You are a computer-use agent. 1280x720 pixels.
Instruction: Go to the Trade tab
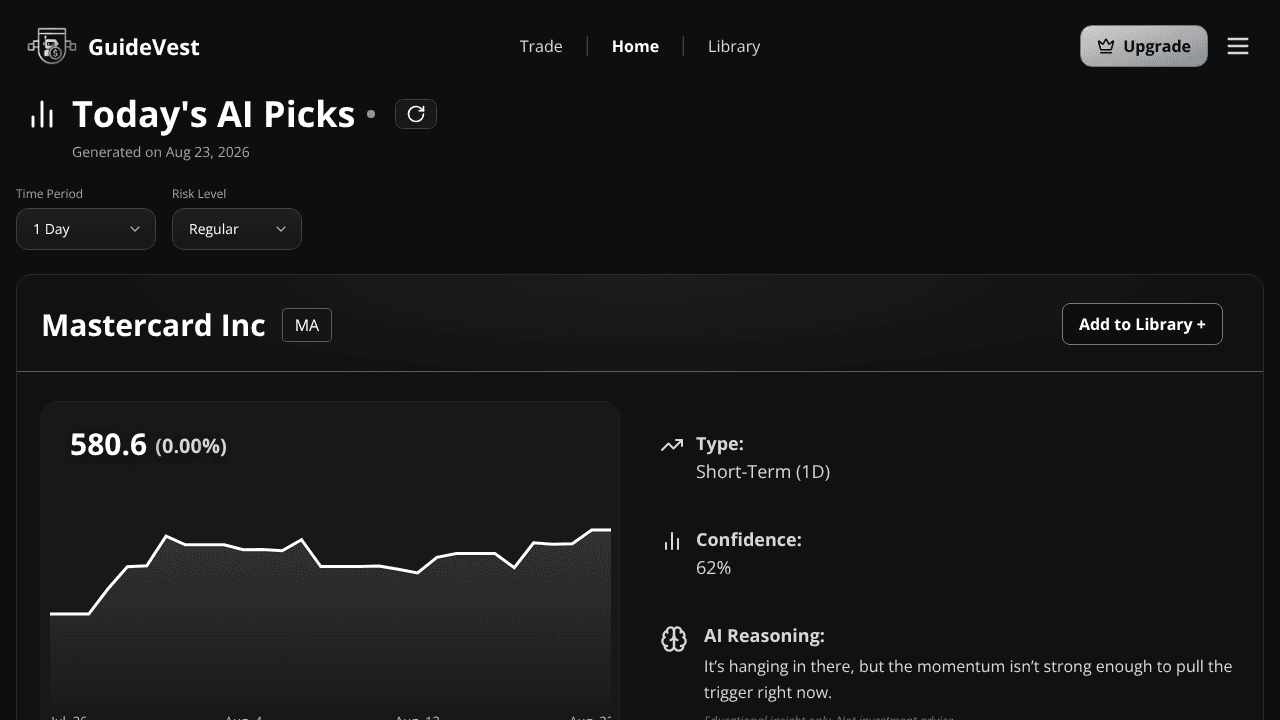point(541,46)
